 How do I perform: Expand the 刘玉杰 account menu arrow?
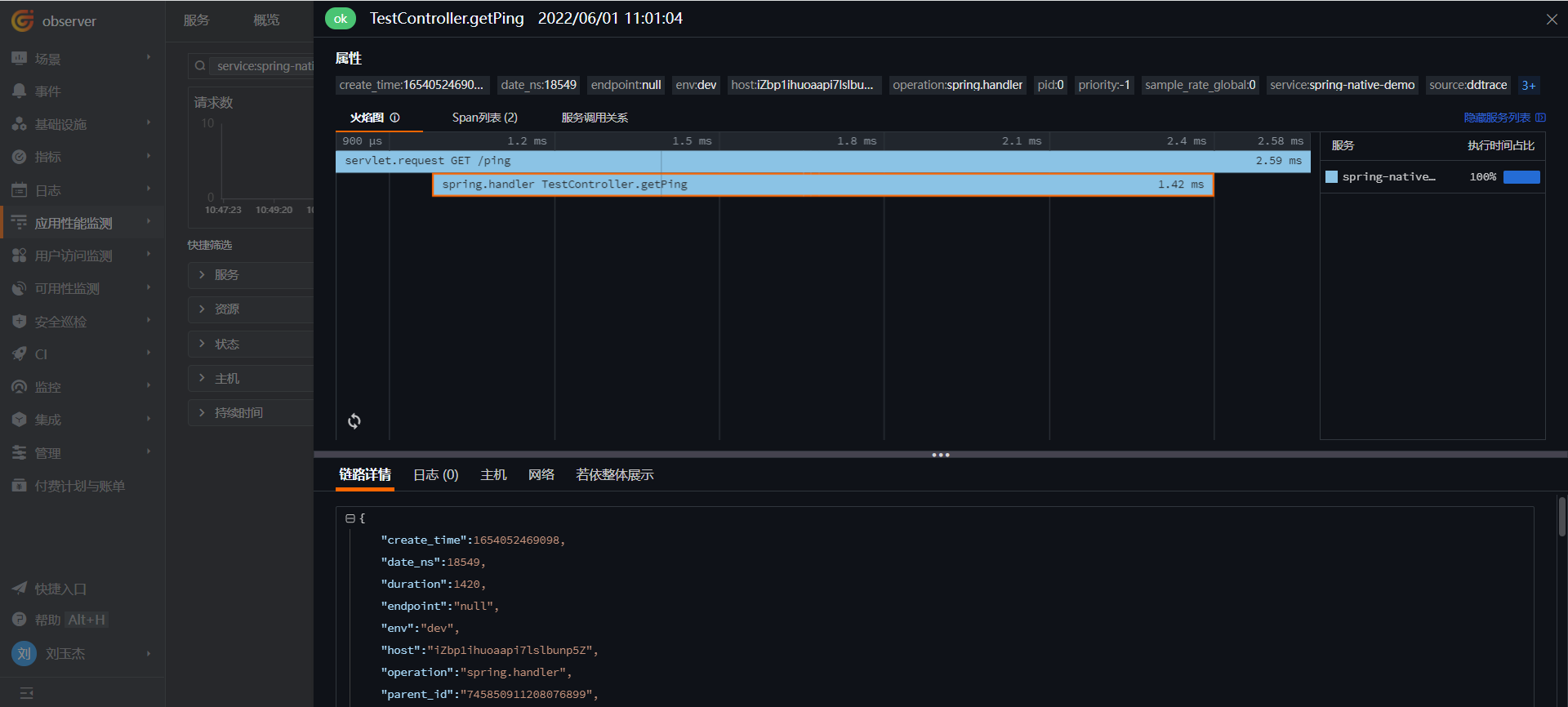click(149, 653)
